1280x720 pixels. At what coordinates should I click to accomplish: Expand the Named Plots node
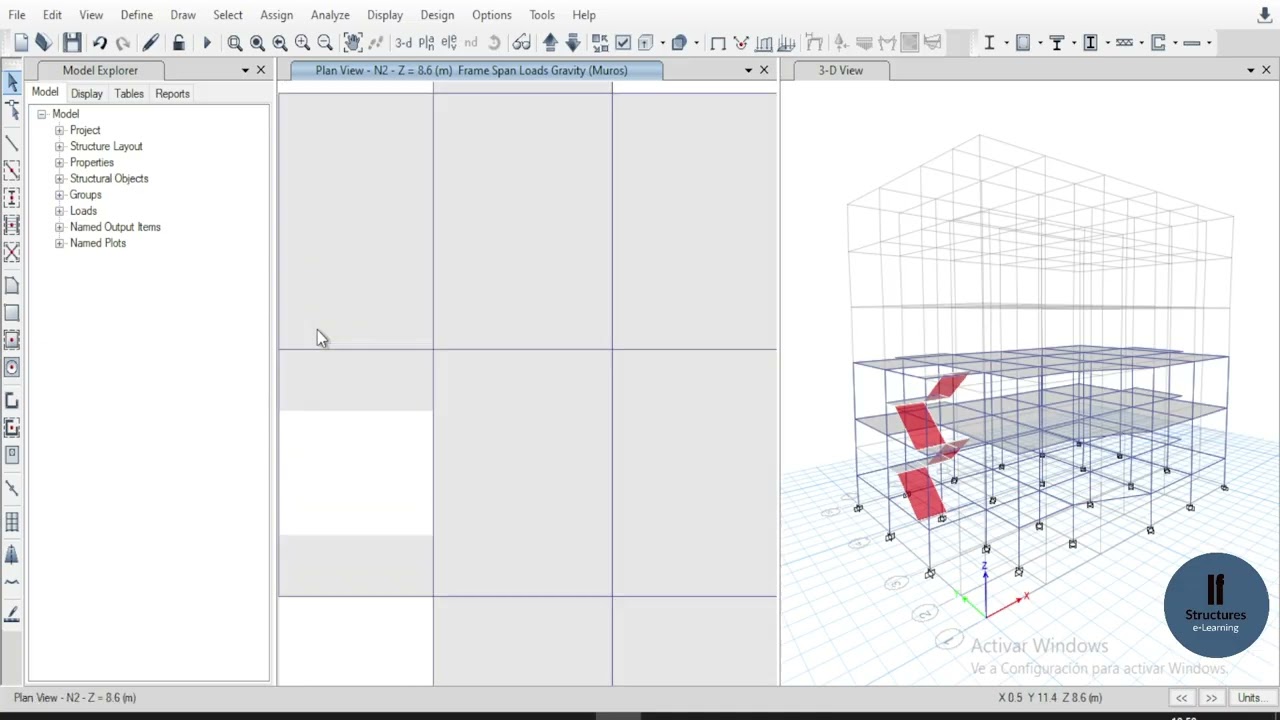59,243
